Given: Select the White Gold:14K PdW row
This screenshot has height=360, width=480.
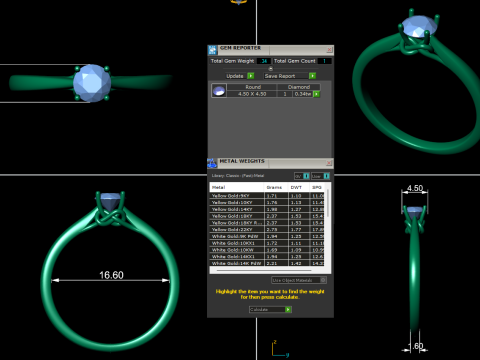Looking at the screenshot, I should pyautogui.click(x=267, y=263).
